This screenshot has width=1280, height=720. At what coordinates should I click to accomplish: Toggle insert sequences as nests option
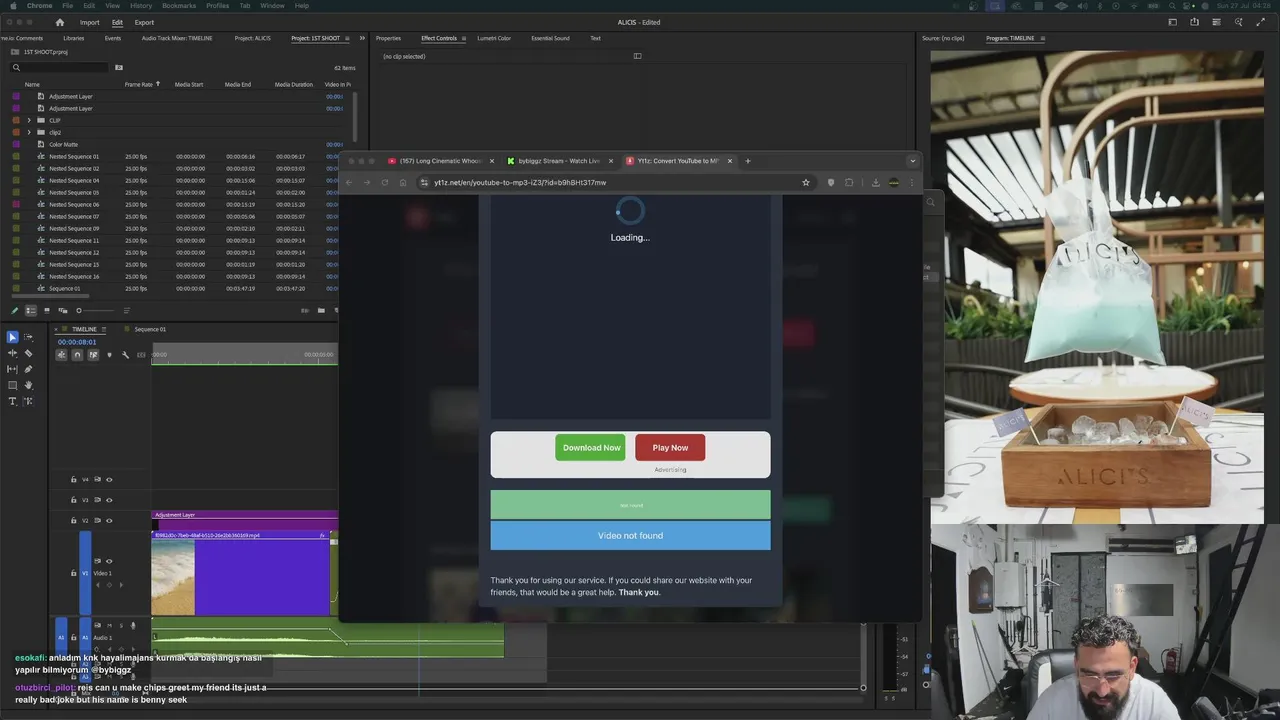click(61, 355)
